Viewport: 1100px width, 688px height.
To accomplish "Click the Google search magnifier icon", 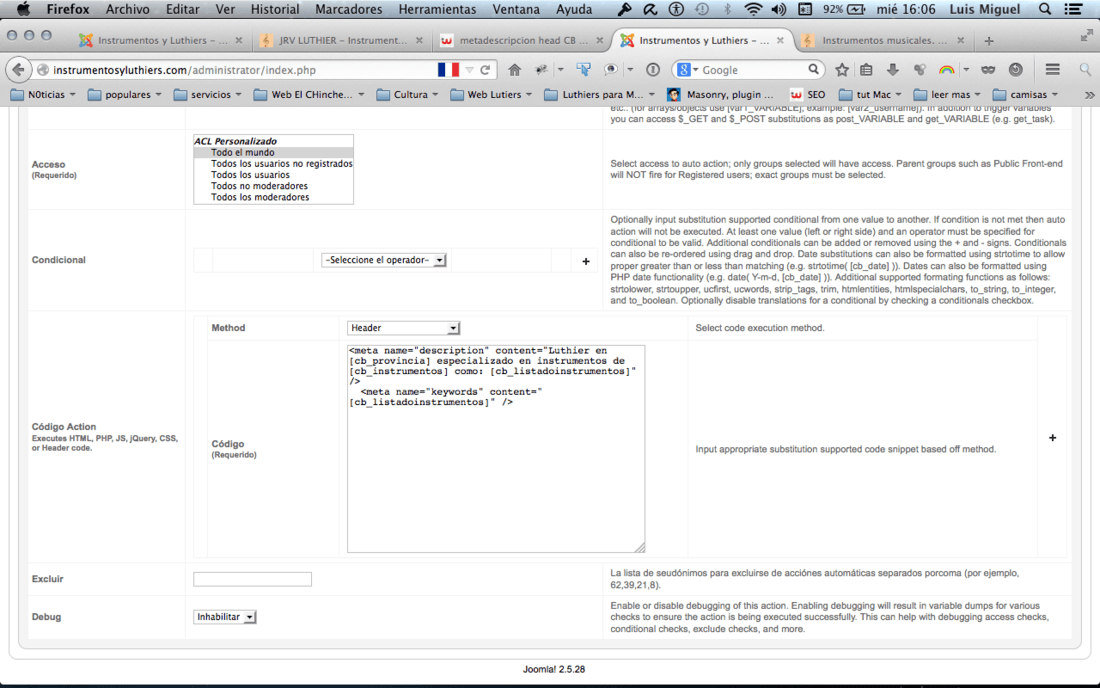I will click(x=813, y=69).
